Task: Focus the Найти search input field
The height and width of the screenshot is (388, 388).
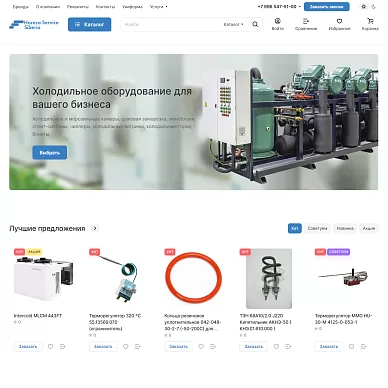Action: [172, 24]
